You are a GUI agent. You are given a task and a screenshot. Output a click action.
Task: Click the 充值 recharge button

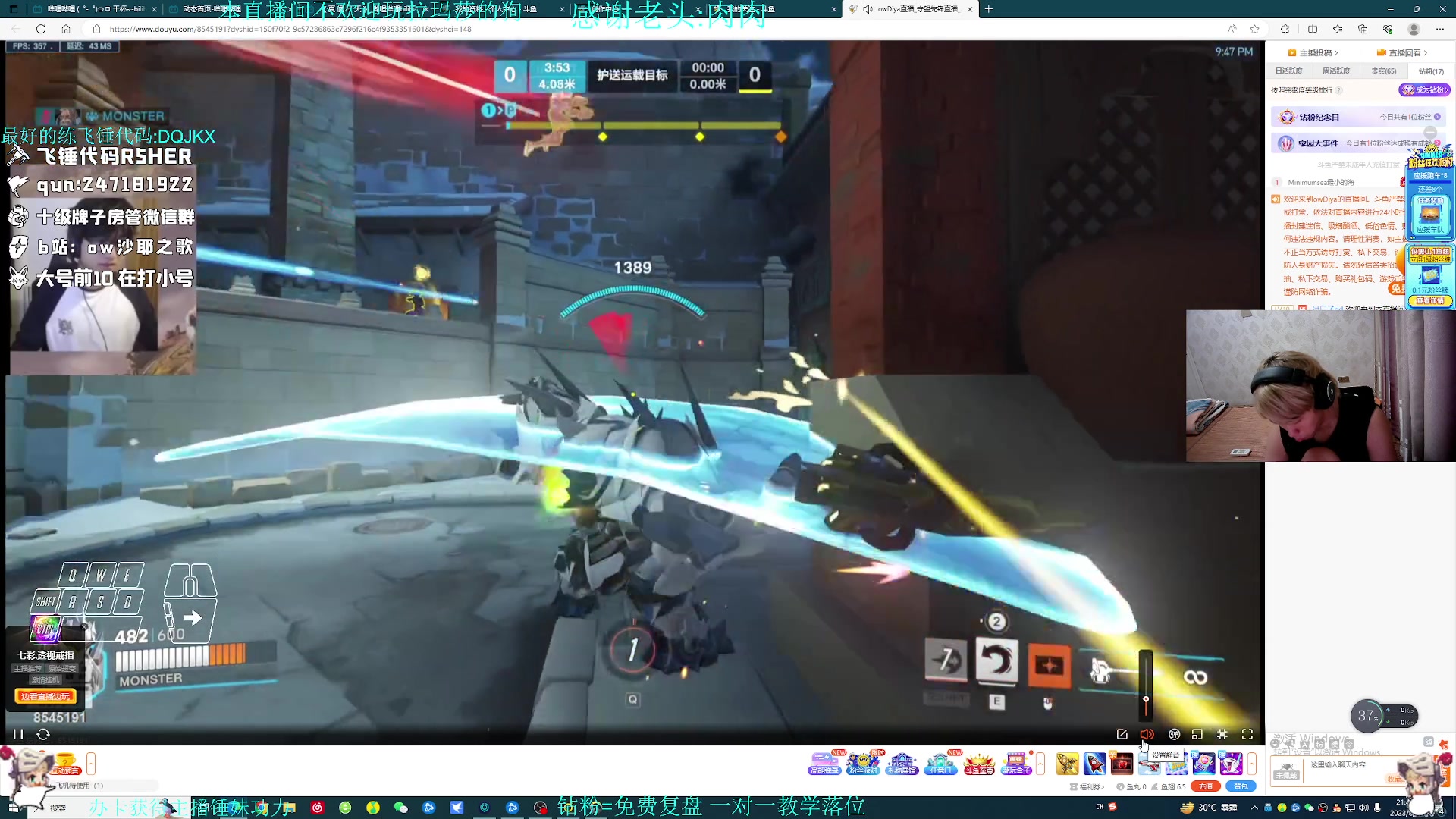coord(1205,786)
